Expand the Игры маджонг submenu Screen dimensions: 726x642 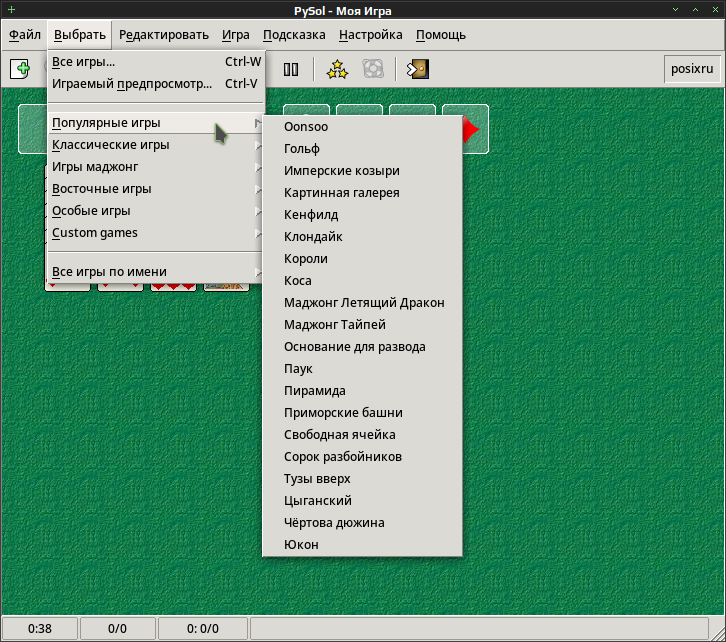156,167
